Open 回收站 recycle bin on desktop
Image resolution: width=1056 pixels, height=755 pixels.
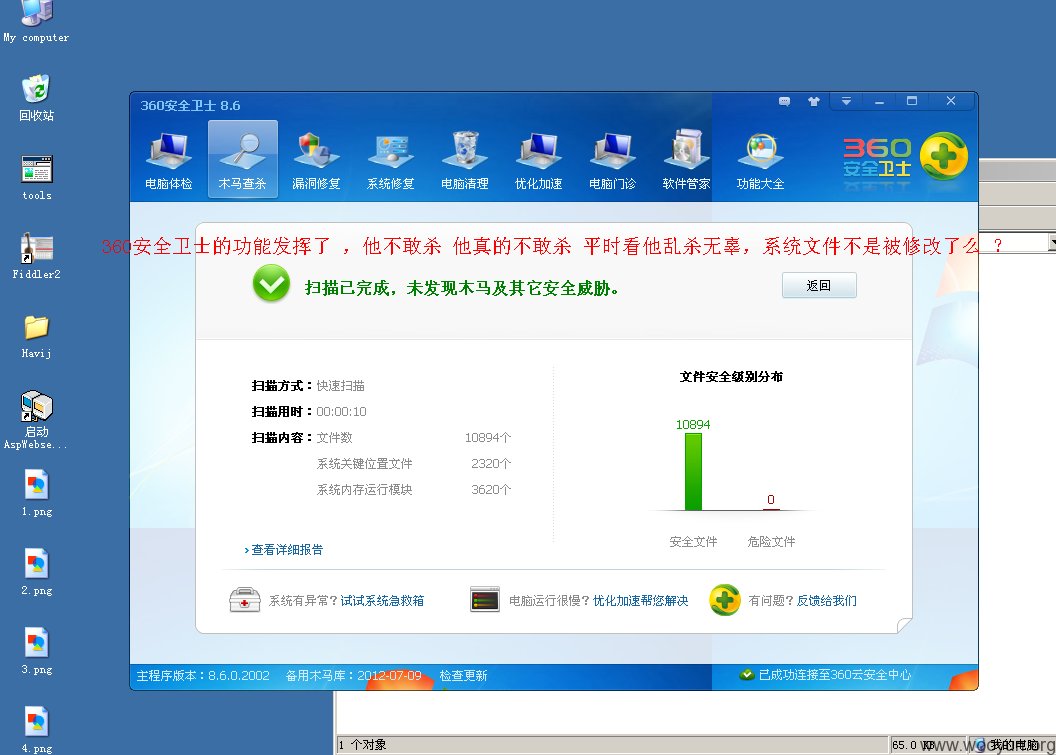[x=36, y=98]
